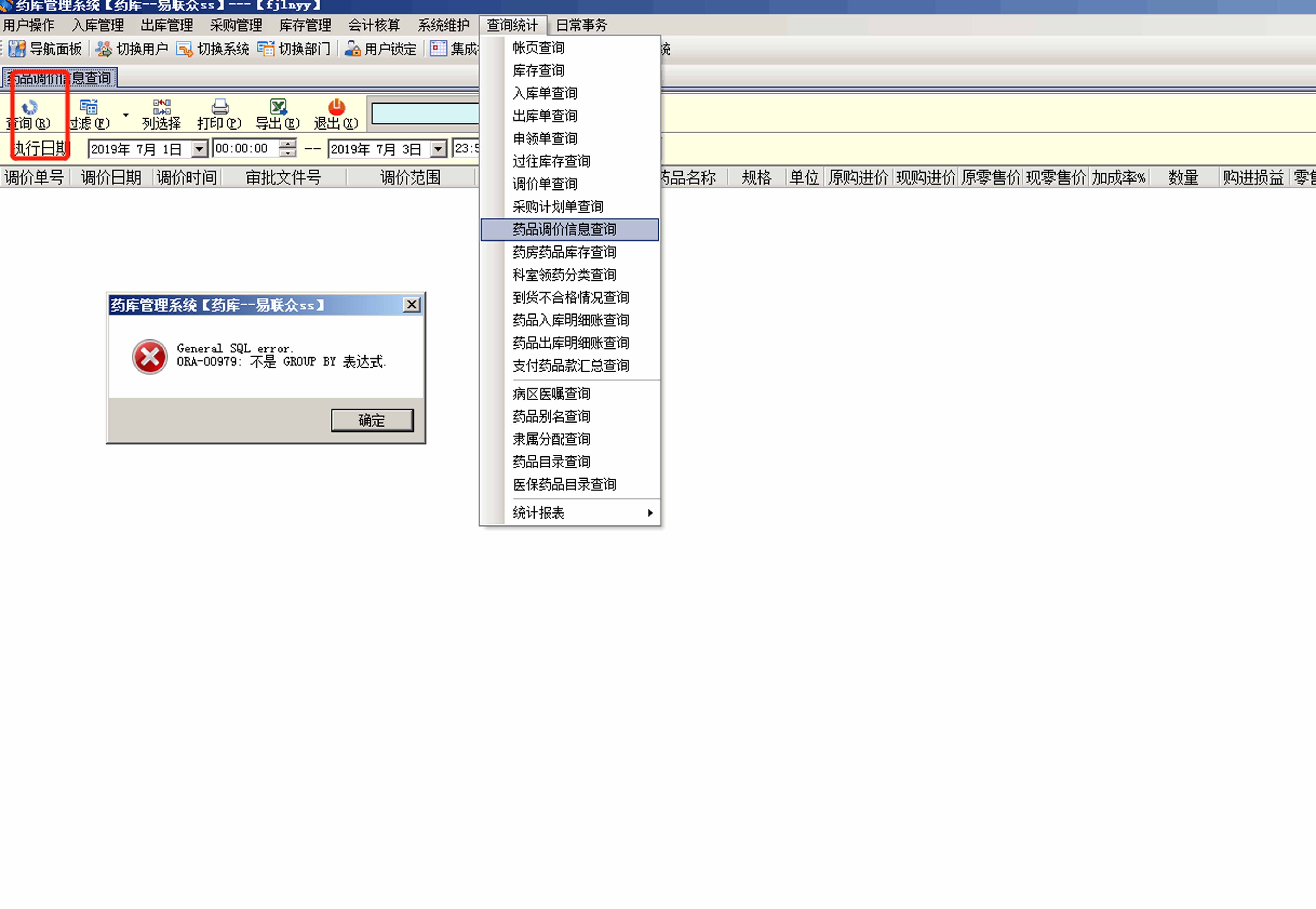Click the 过滤(F) filter icon

(x=88, y=107)
